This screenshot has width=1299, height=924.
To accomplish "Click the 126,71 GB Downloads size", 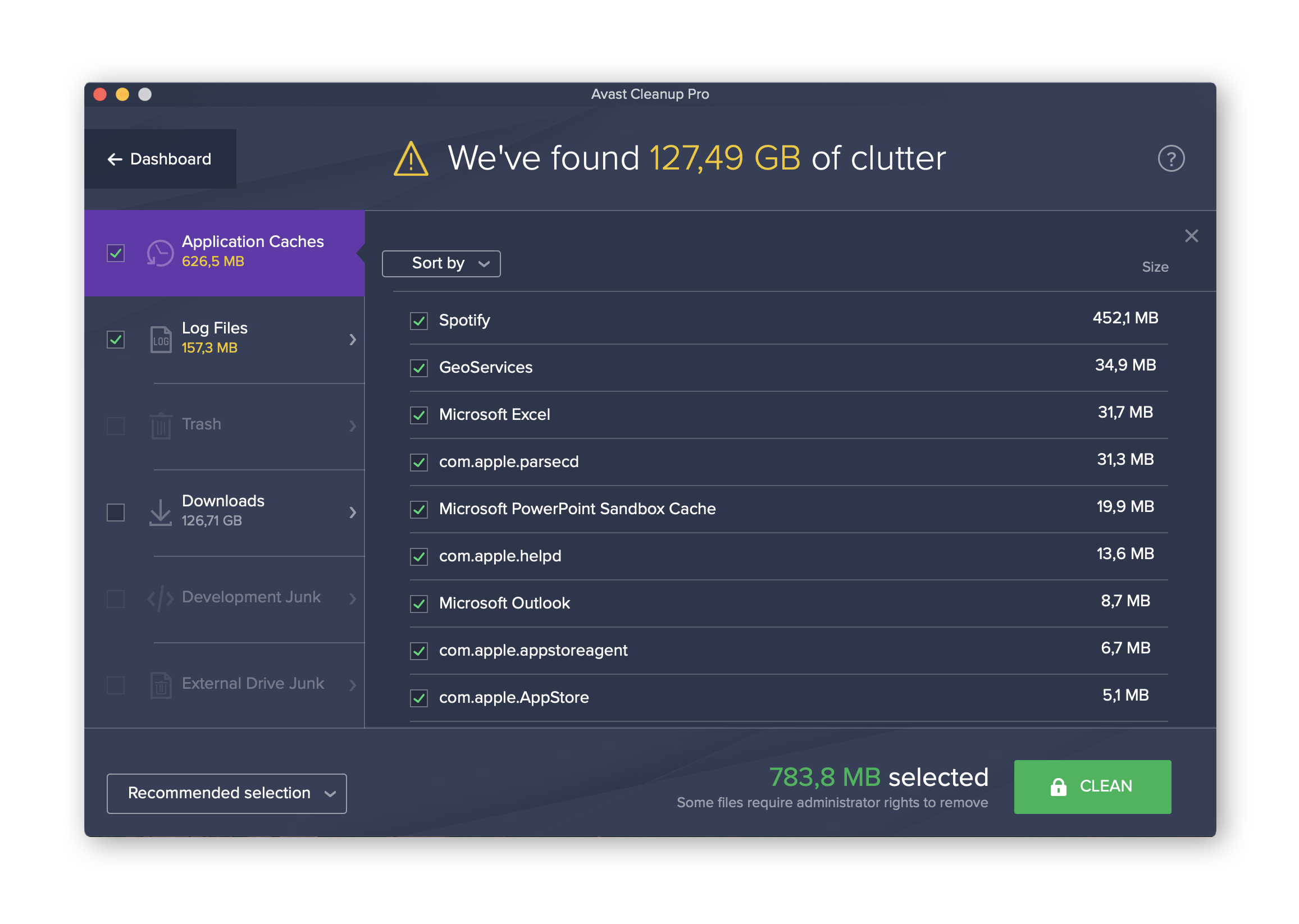I will [x=212, y=521].
